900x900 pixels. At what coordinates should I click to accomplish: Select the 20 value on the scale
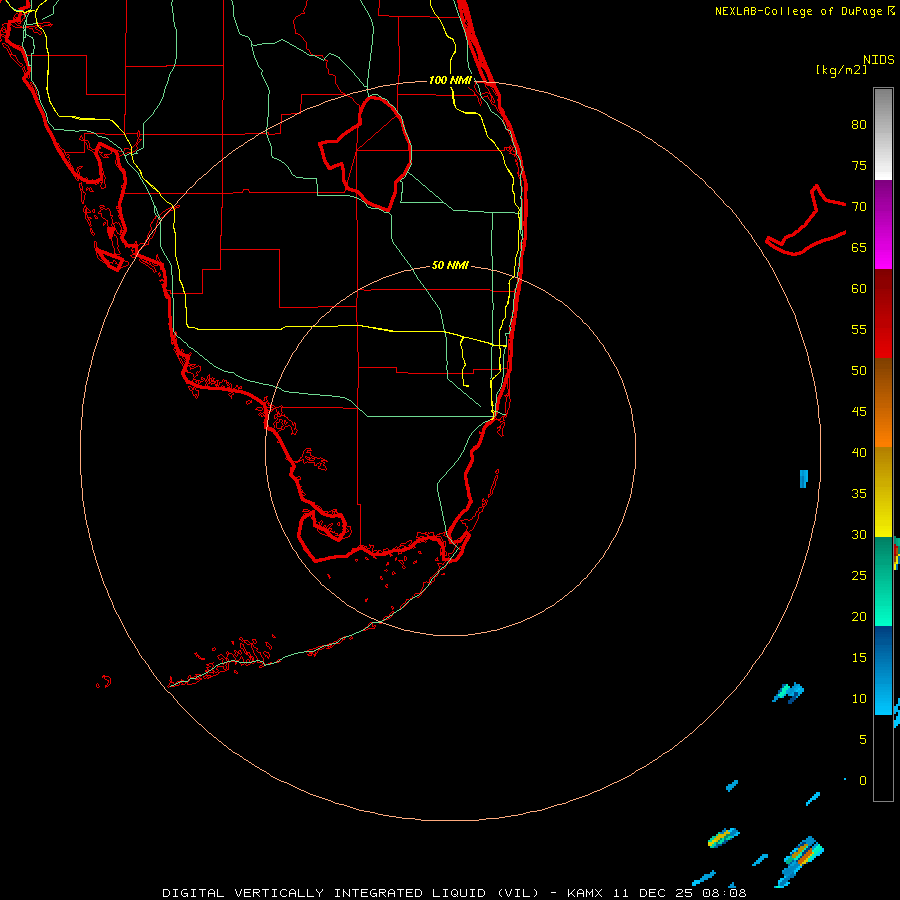click(859, 616)
